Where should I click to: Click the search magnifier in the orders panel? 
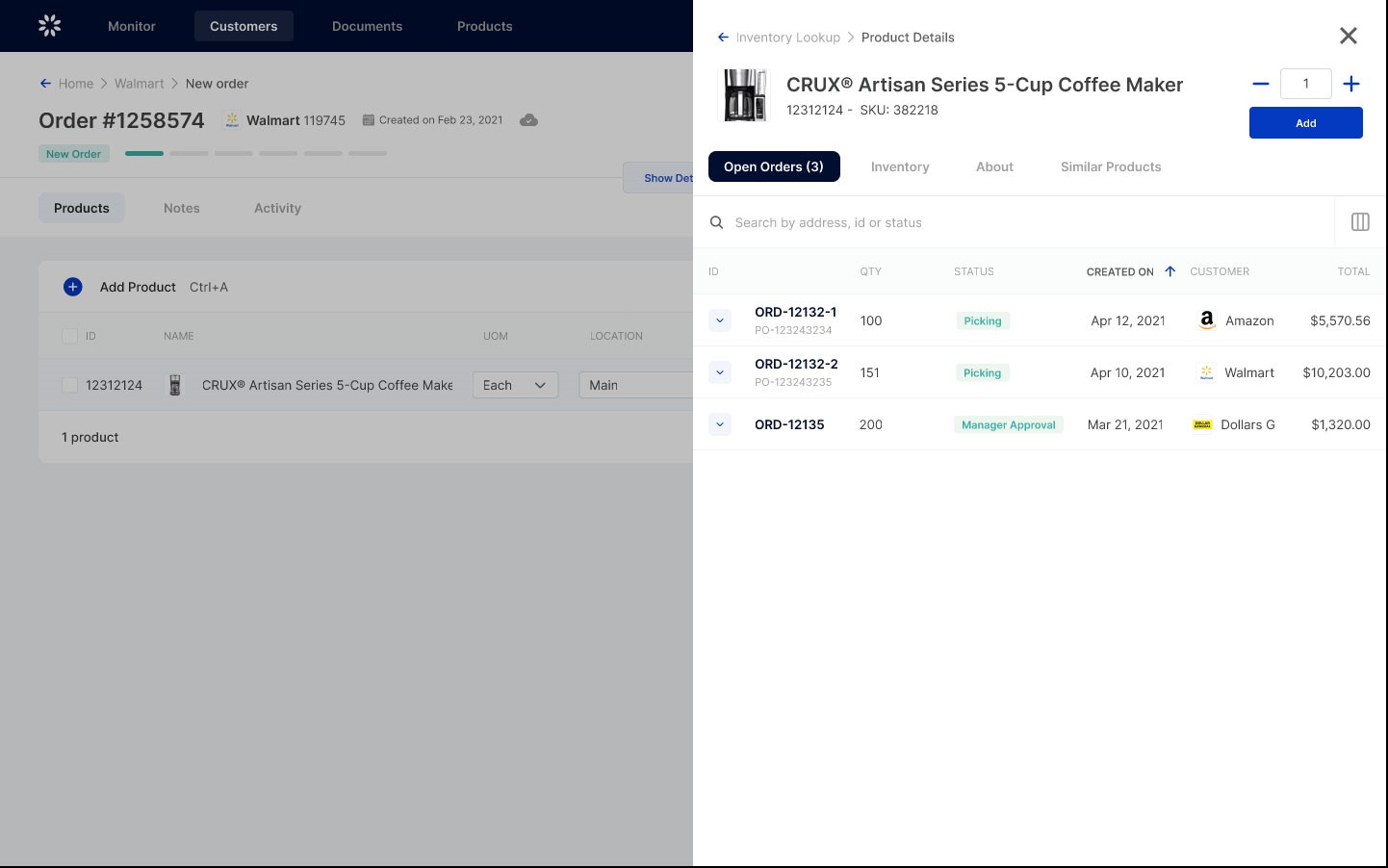[x=716, y=222]
